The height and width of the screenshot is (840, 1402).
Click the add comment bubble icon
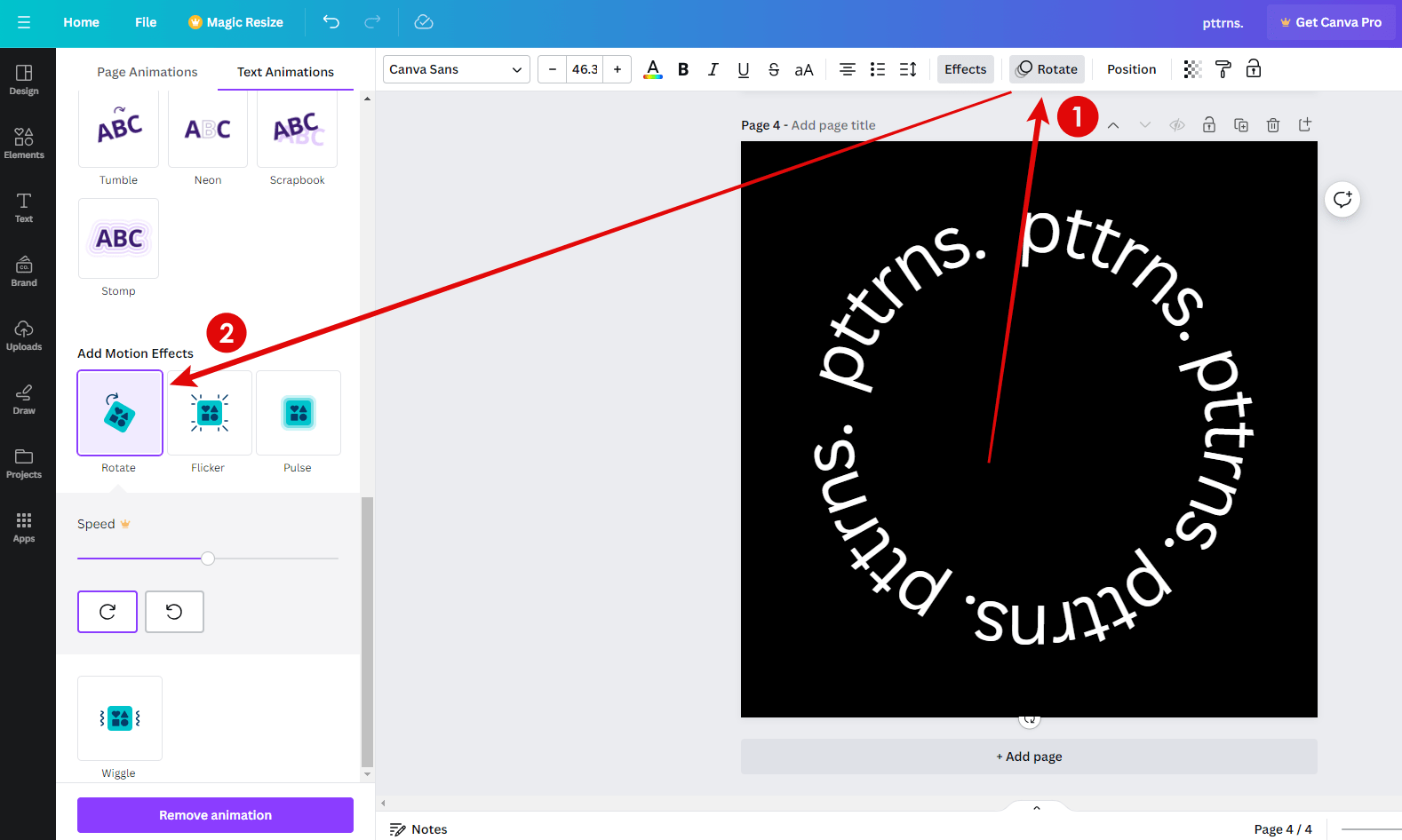(1342, 199)
